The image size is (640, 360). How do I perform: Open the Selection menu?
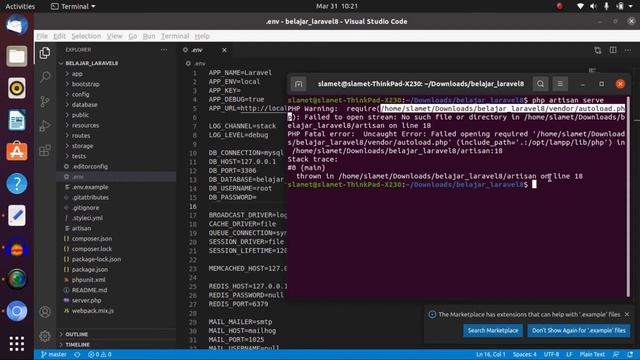86,36
